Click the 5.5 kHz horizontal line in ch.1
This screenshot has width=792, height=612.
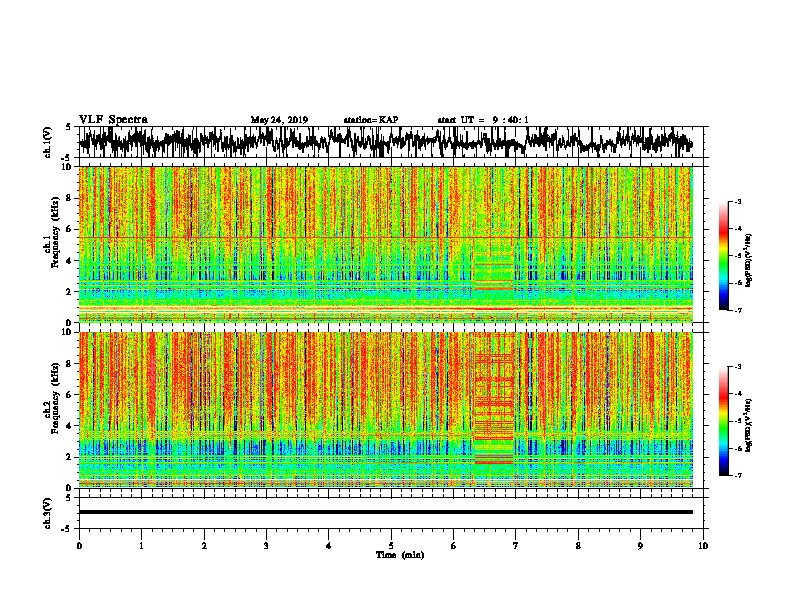(385, 237)
